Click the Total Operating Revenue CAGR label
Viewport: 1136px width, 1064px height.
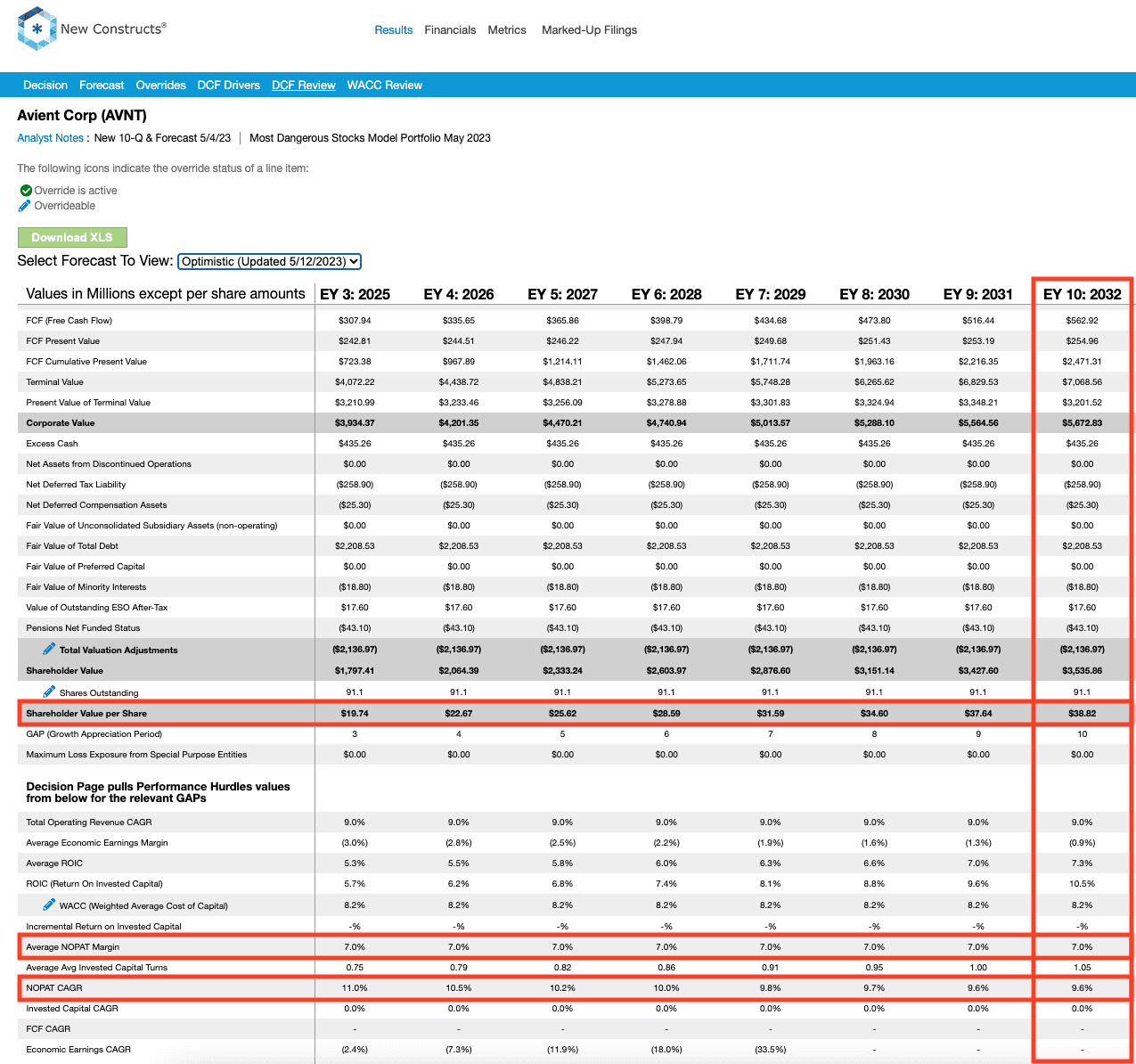pos(89,823)
